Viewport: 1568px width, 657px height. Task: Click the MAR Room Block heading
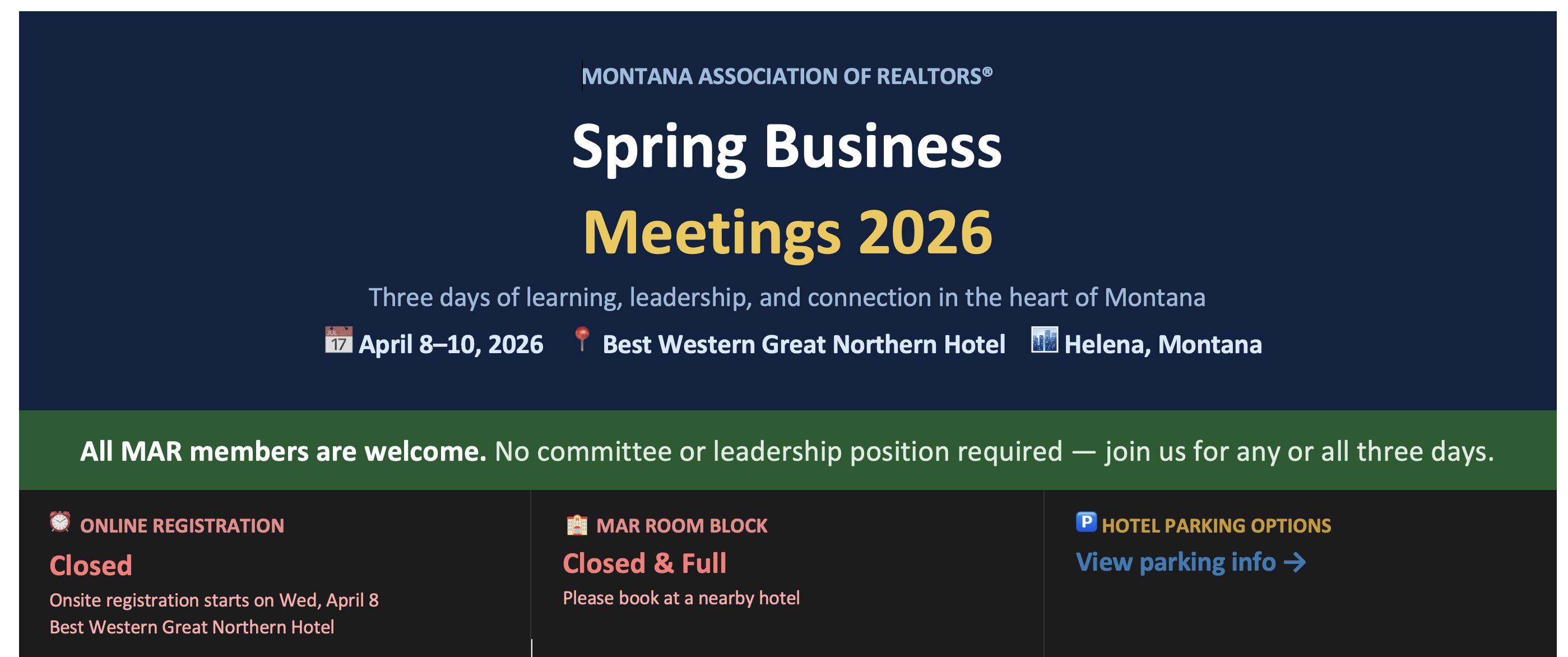point(682,525)
